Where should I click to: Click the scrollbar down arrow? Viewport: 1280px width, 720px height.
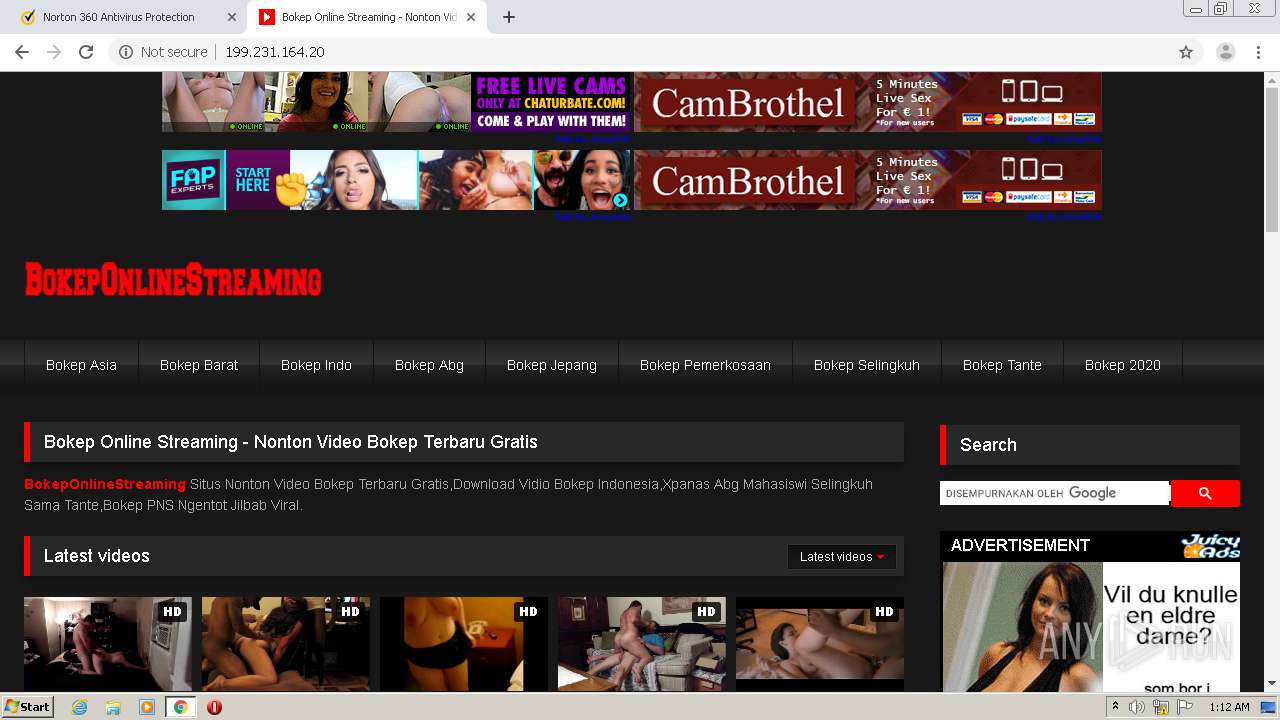coord(1271,684)
